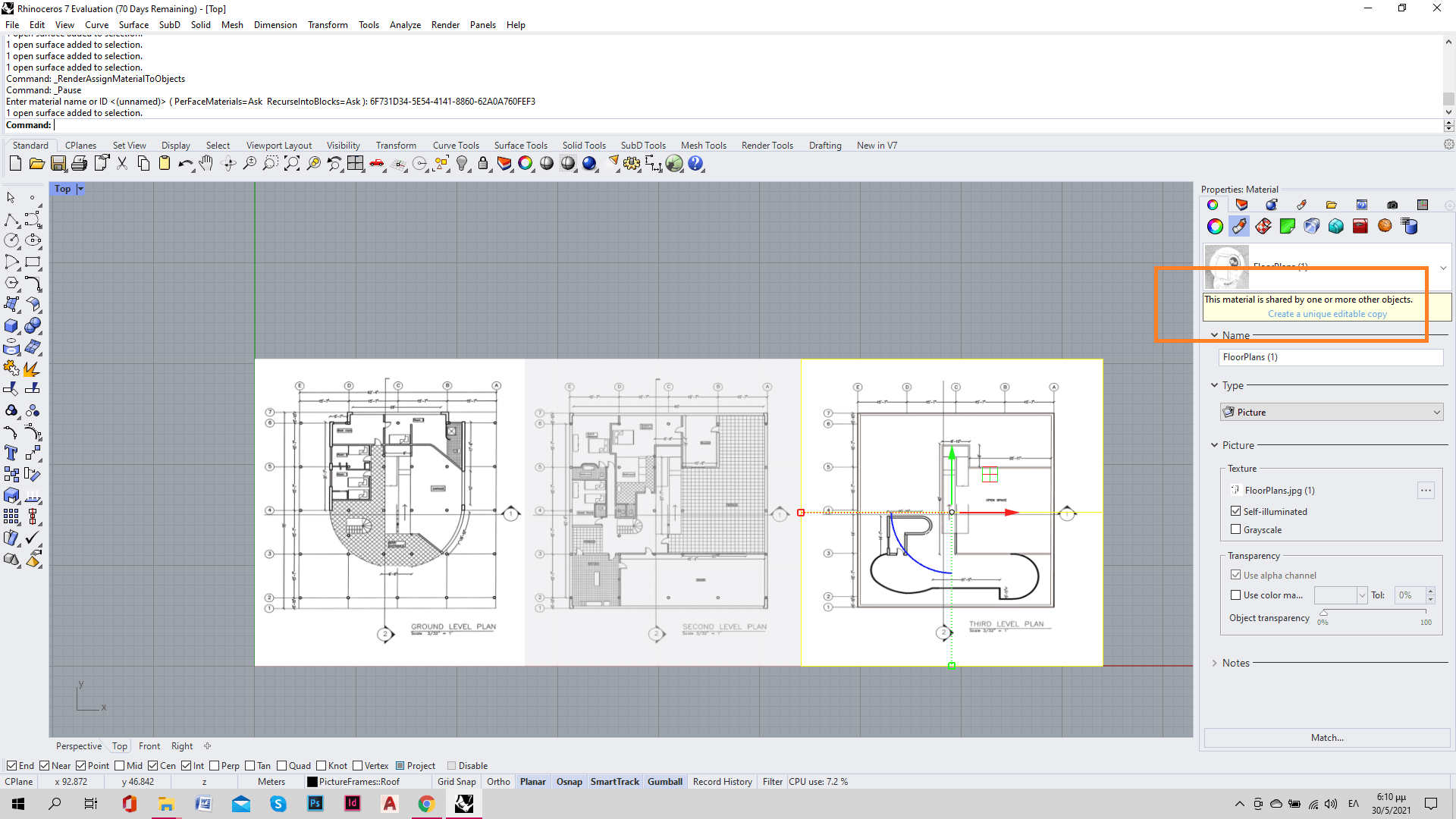This screenshot has width=1456, height=819.
Task: Click the Object transparency slider
Action: tap(1374, 612)
